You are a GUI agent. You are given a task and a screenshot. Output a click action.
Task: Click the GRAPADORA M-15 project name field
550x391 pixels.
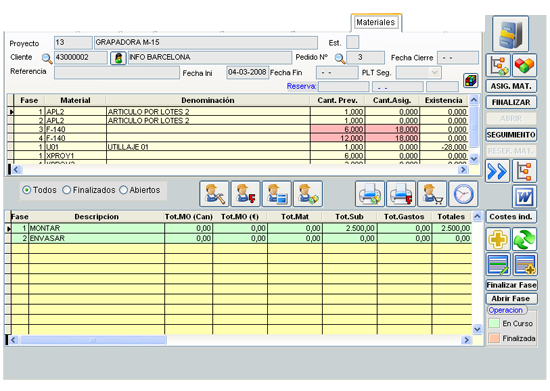click(x=206, y=42)
